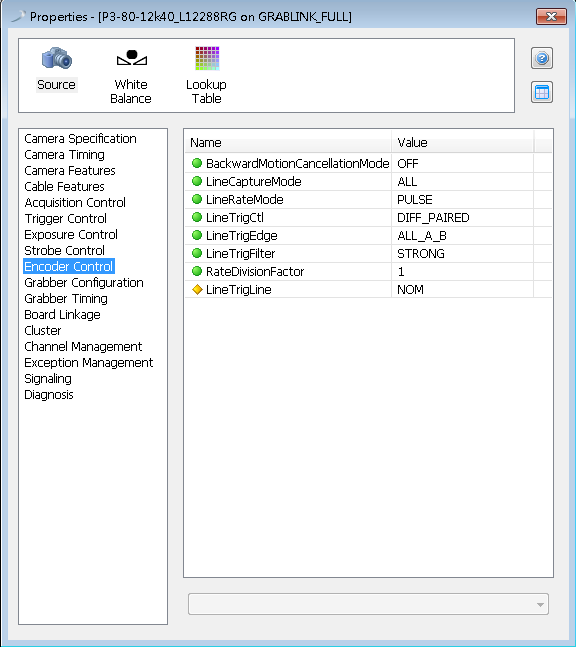Click the NOM value cell
The height and width of the screenshot is (647, 576).
point(463,290)
